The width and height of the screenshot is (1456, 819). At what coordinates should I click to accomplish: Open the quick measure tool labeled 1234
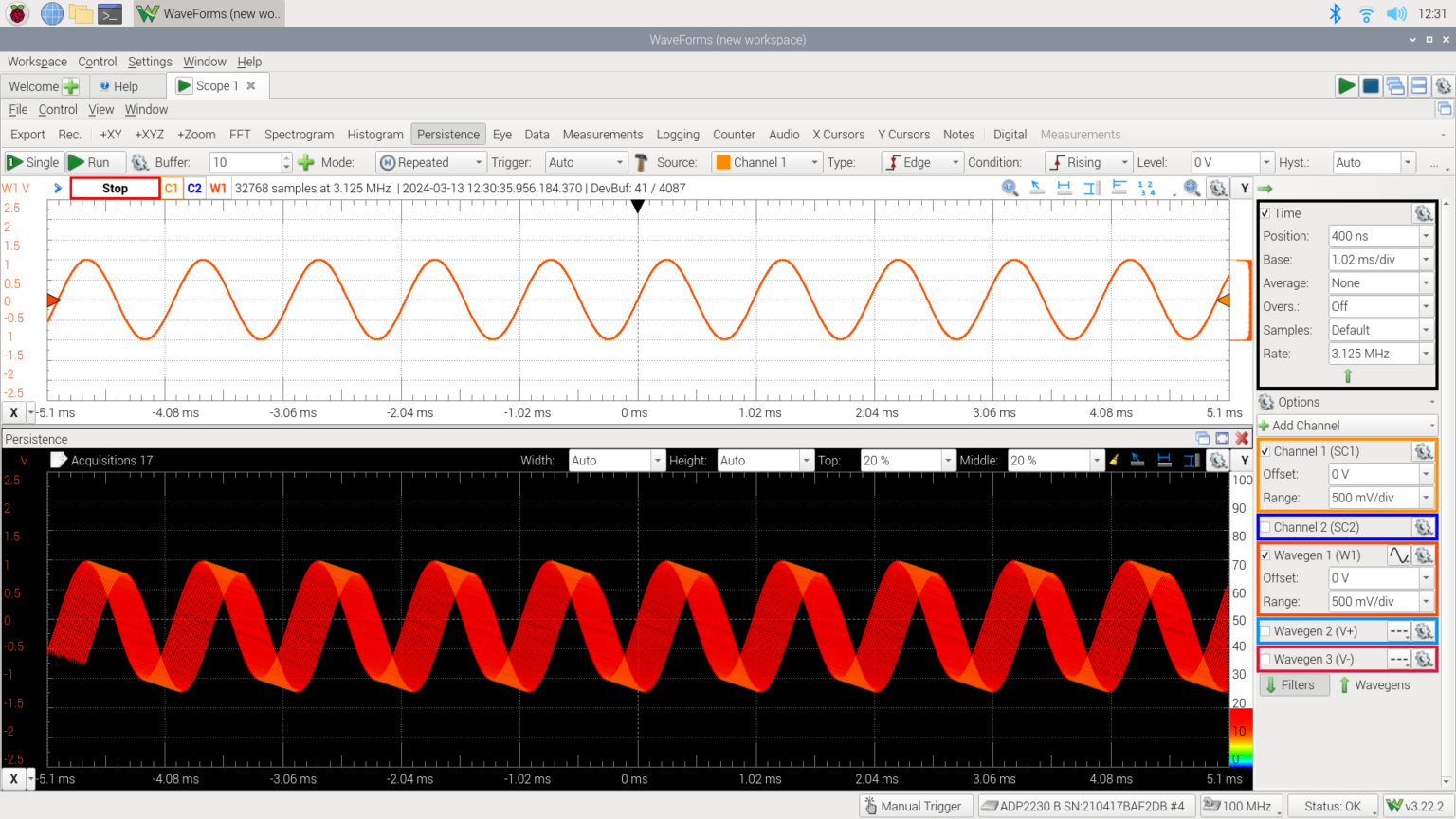tap(1145, 188)
